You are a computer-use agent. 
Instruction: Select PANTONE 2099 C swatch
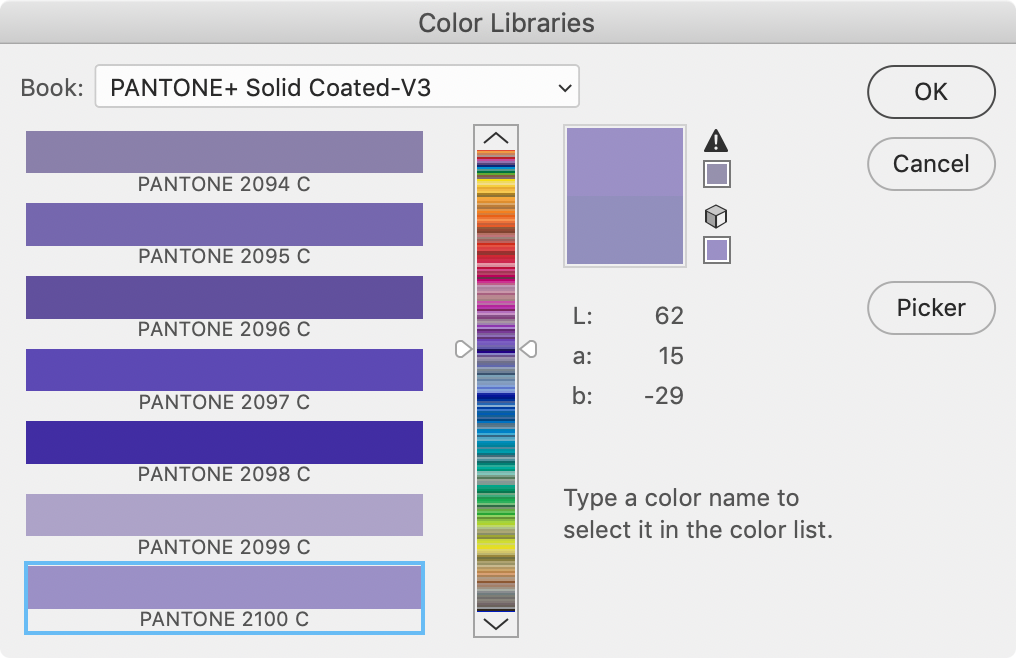coord(223,515)
